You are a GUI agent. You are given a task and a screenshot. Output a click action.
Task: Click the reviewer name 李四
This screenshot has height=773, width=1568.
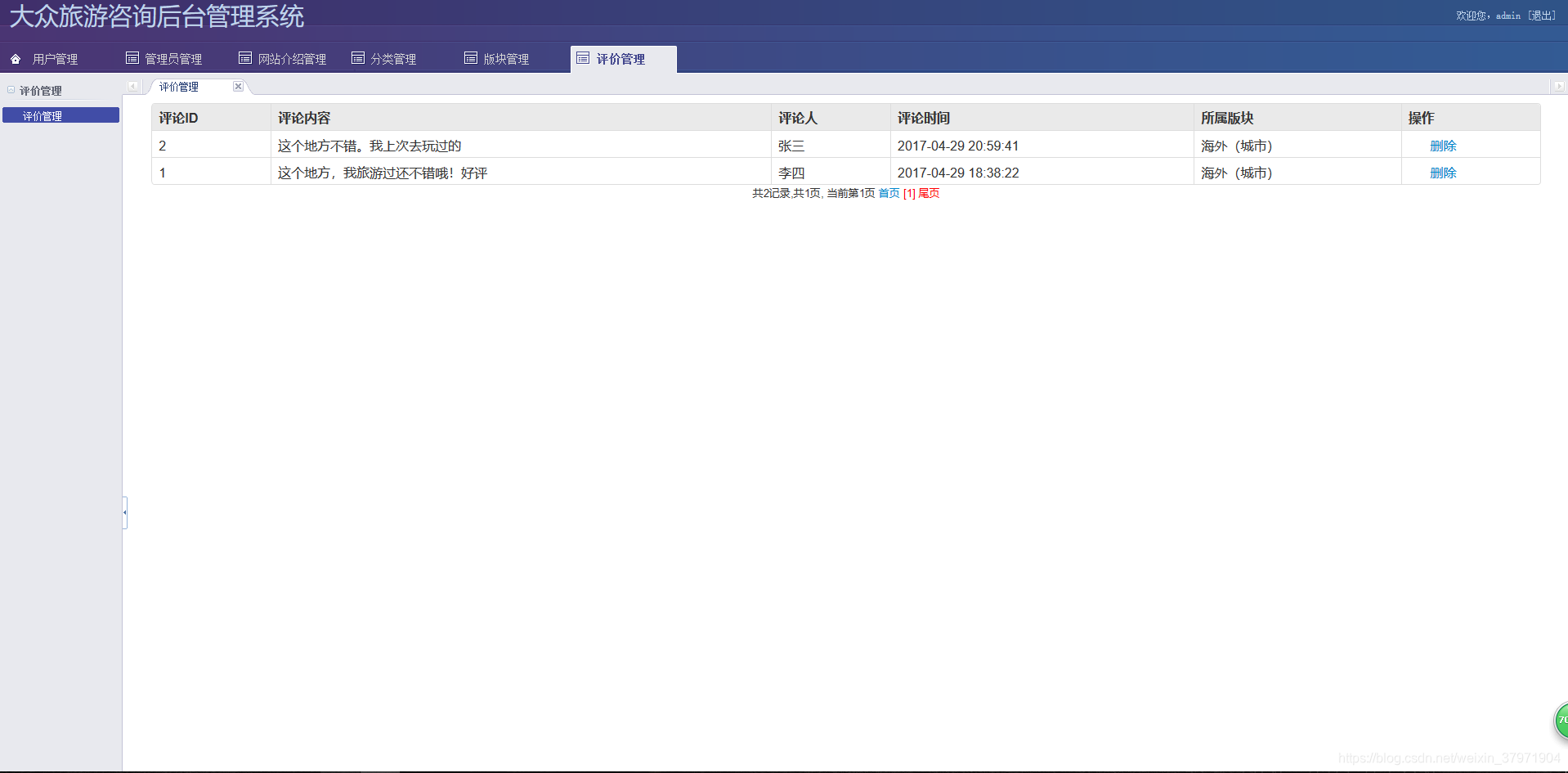click(791, 173)
